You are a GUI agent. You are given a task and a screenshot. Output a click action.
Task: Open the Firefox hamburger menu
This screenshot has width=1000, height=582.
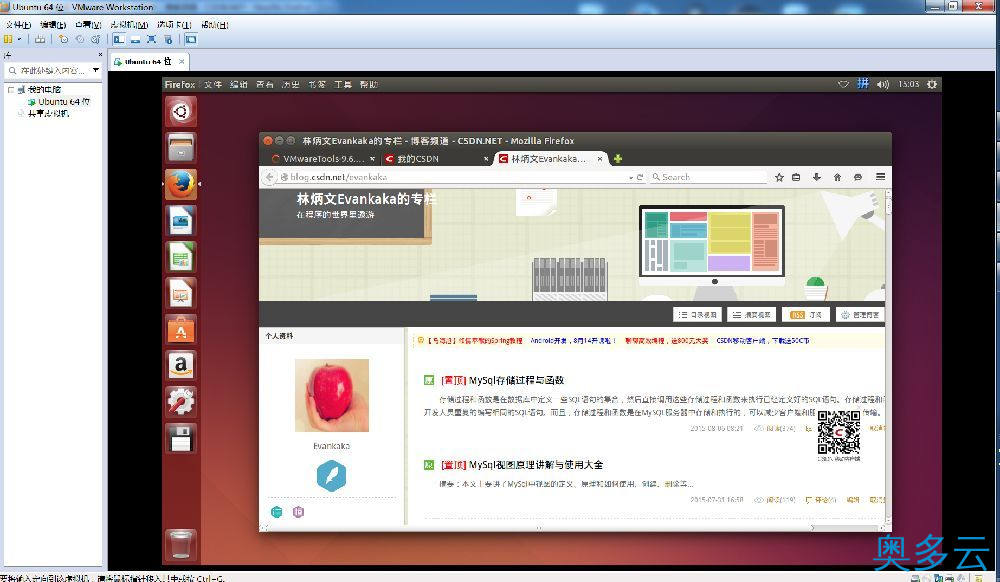879,177
